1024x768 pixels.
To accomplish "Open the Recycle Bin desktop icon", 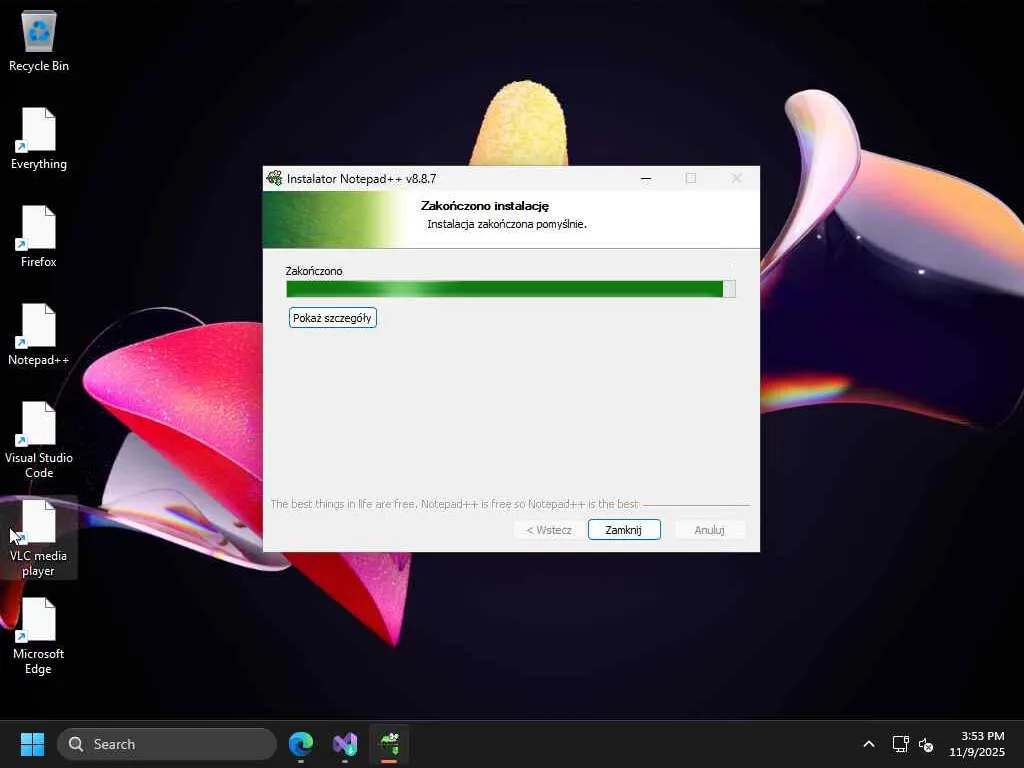I will coord(39,41).
